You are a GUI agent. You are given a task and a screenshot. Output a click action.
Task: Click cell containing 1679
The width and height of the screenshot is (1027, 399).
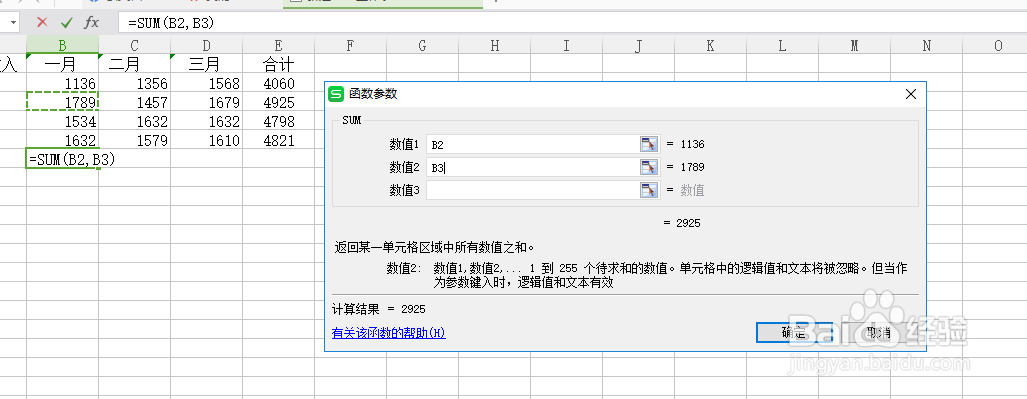click(x=206, y=102)
